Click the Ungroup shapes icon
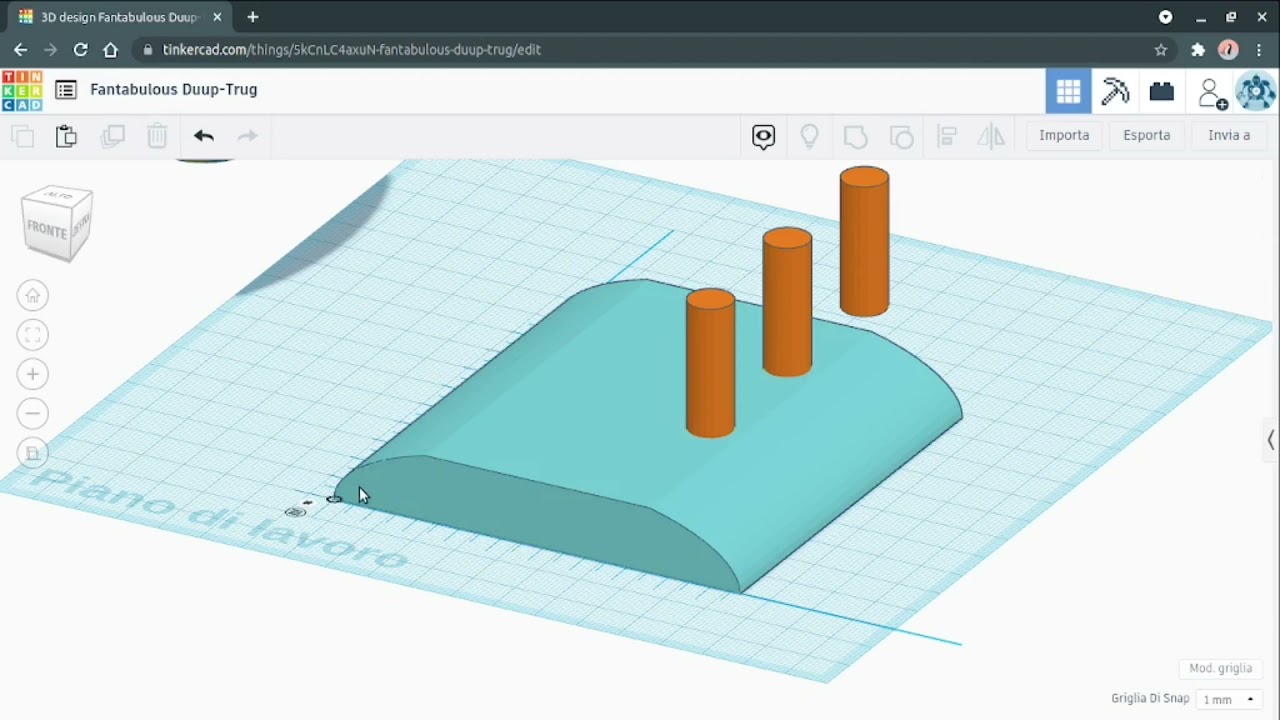The width and height of the screenshot is (1280, 720). [x=901, y=136]
